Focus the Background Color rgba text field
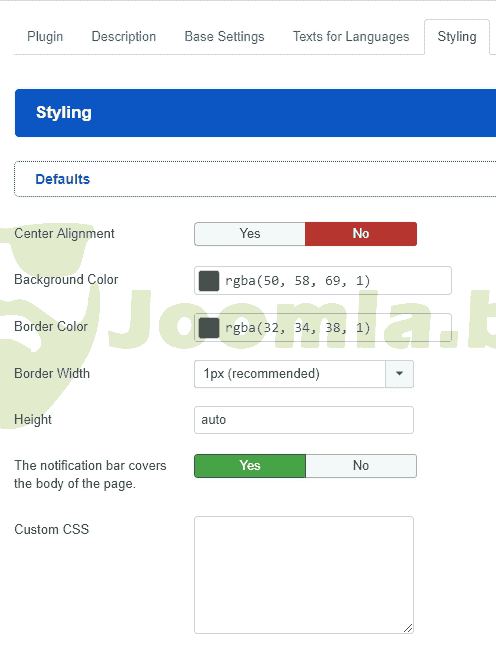 tap(323, 281)
